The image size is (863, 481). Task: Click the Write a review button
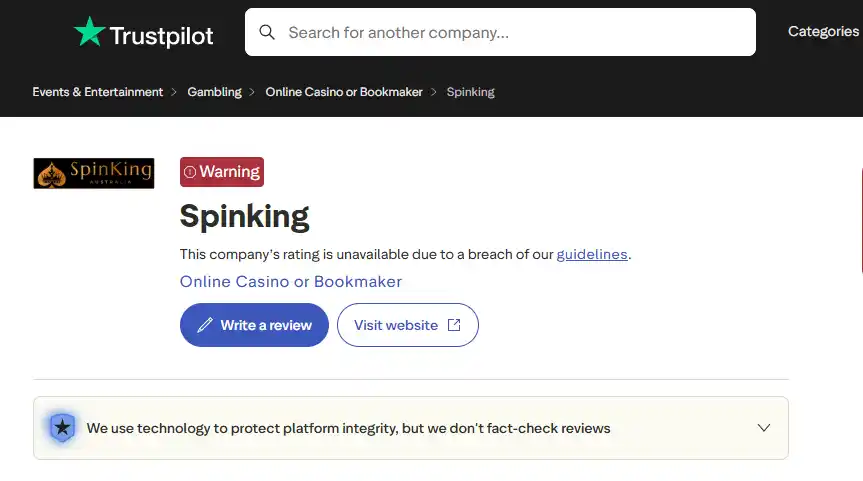(x=254, y=325)
